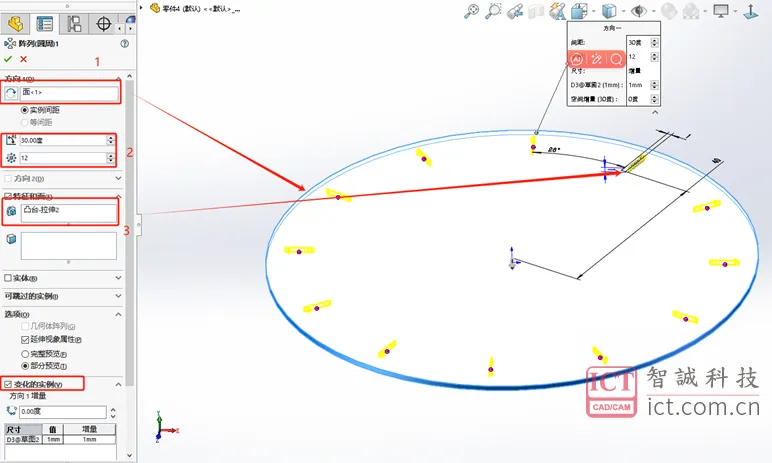
Task: Collapse the 方向 1 section chevron
Action: [x=118, y=78]
